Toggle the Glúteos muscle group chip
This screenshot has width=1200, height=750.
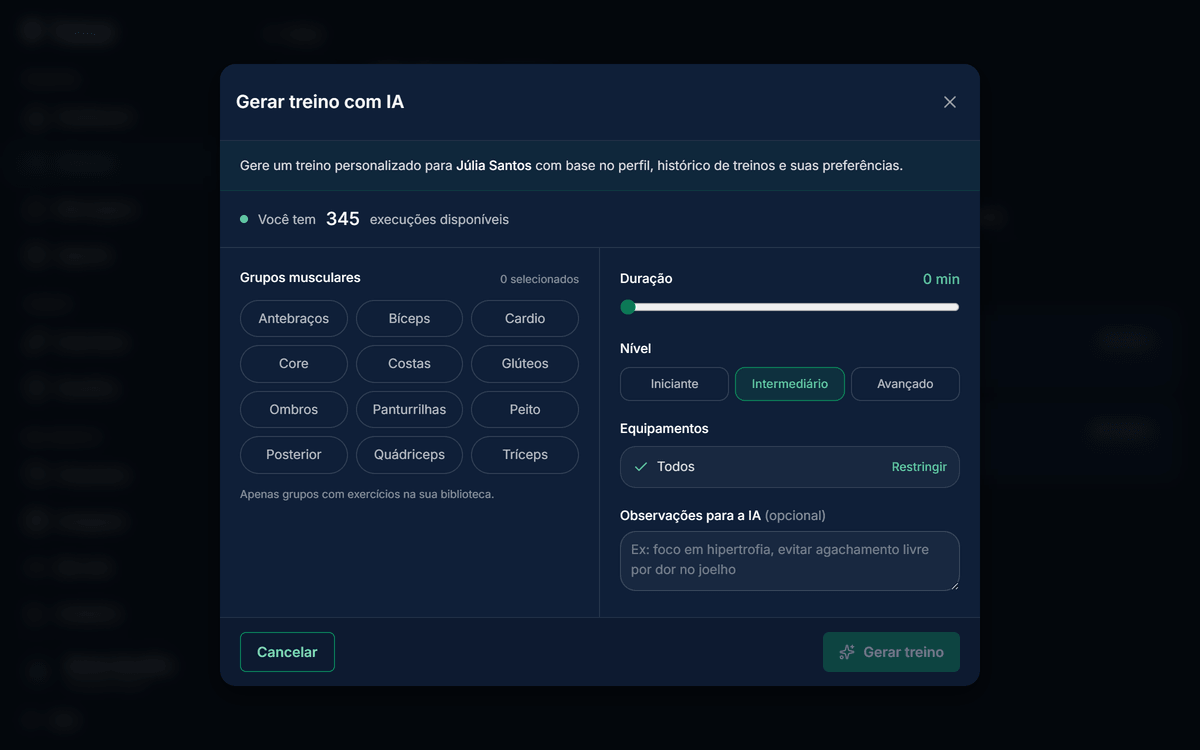pos(525,364)
